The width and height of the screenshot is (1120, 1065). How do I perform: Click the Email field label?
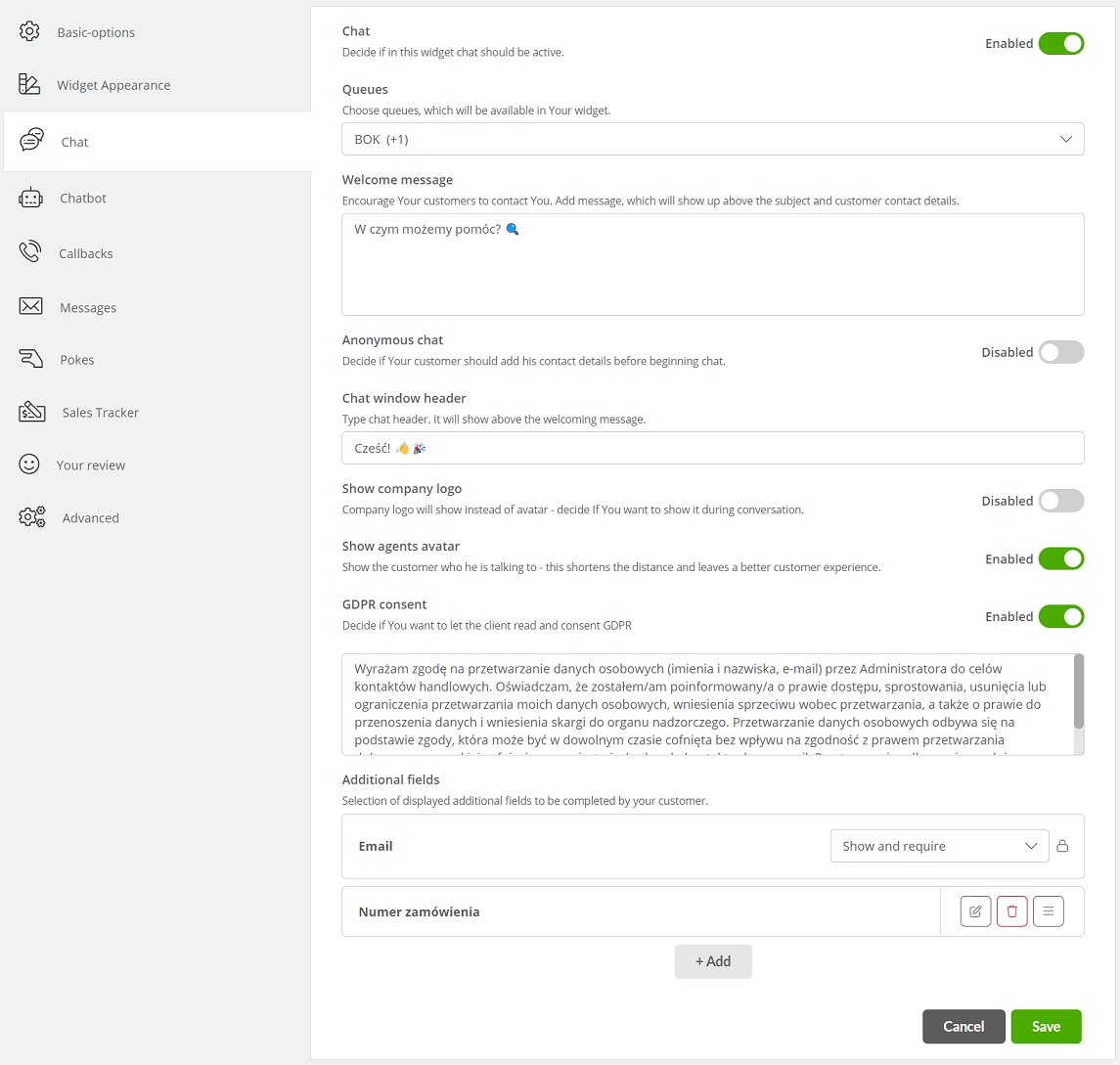[376, 846]
